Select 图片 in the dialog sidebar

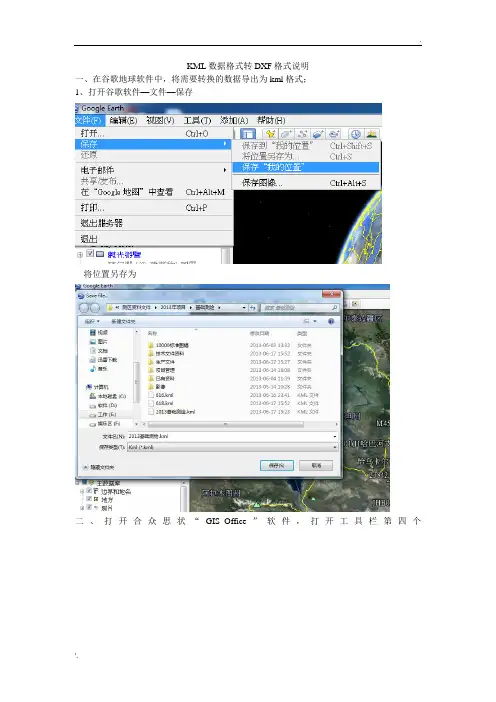(99, 342)
